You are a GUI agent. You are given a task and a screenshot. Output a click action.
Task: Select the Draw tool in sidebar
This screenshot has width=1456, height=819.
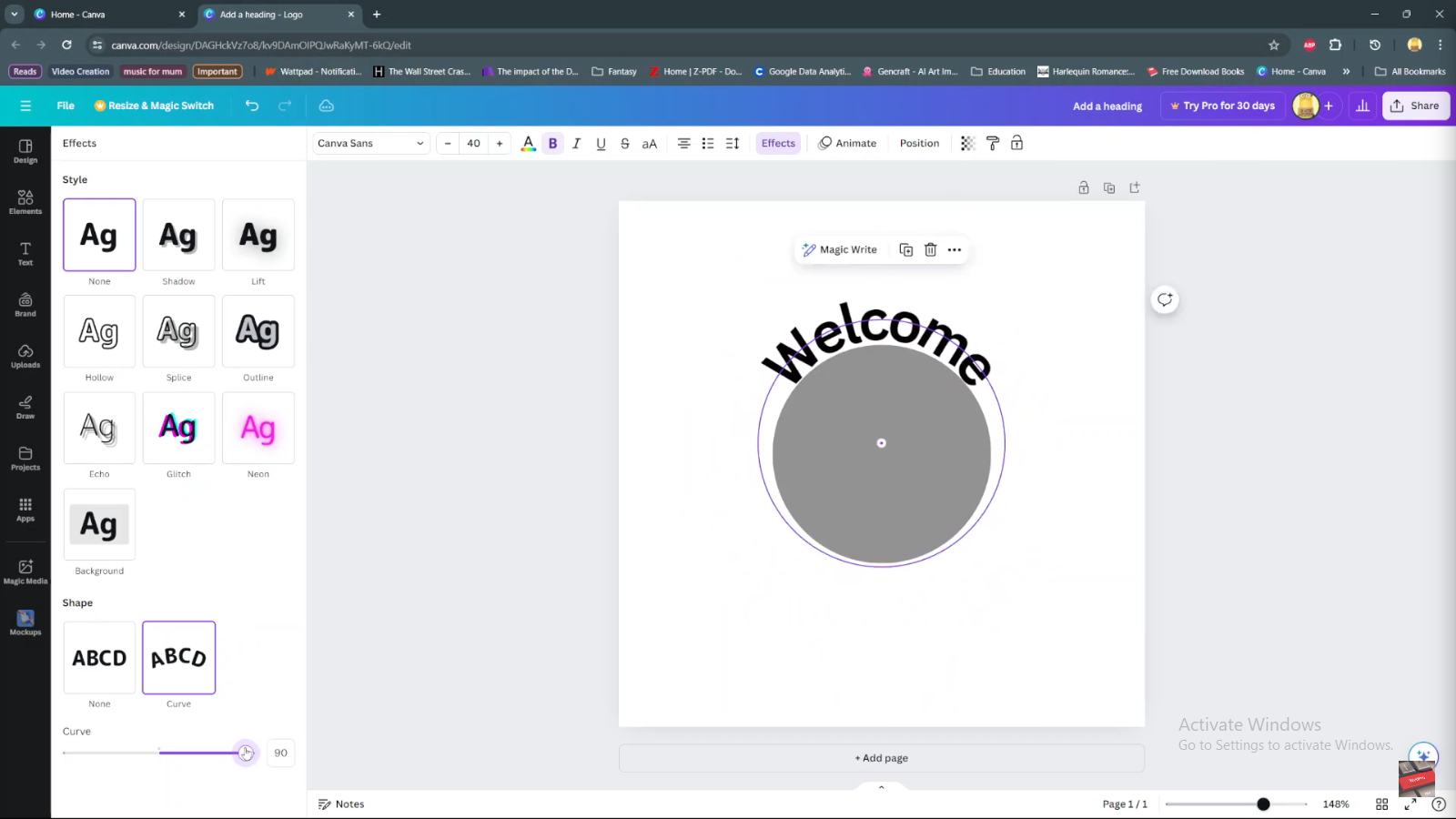25,407
